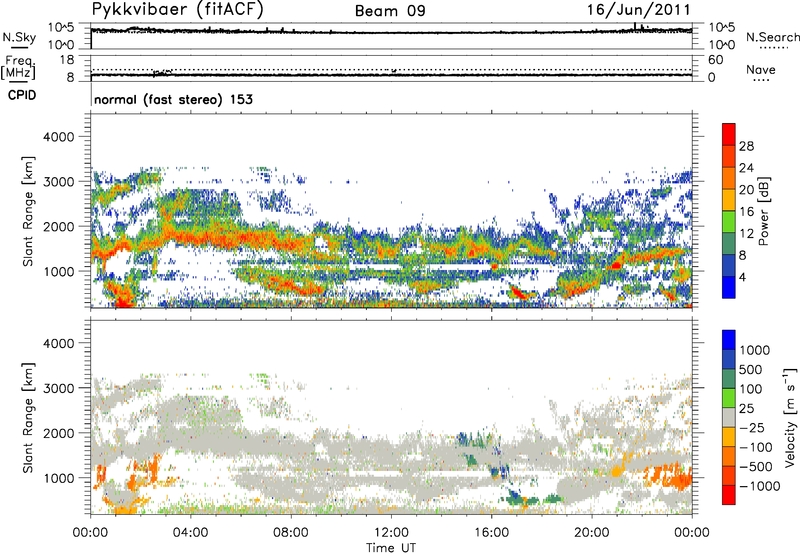This screenshot has height=554, width=800.
Task: Click the Pykkvibaer (fitACF) plot title
Action: [177, 9]
